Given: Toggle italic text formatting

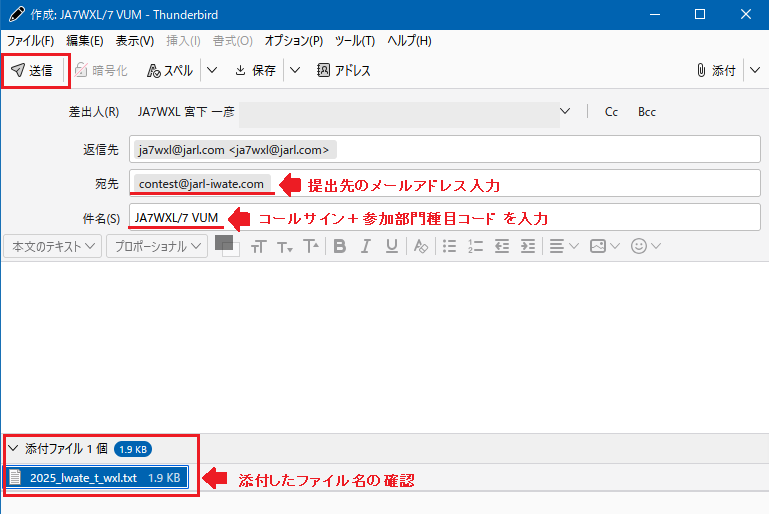Looking at the screenshot, I should tap(365, 246).
